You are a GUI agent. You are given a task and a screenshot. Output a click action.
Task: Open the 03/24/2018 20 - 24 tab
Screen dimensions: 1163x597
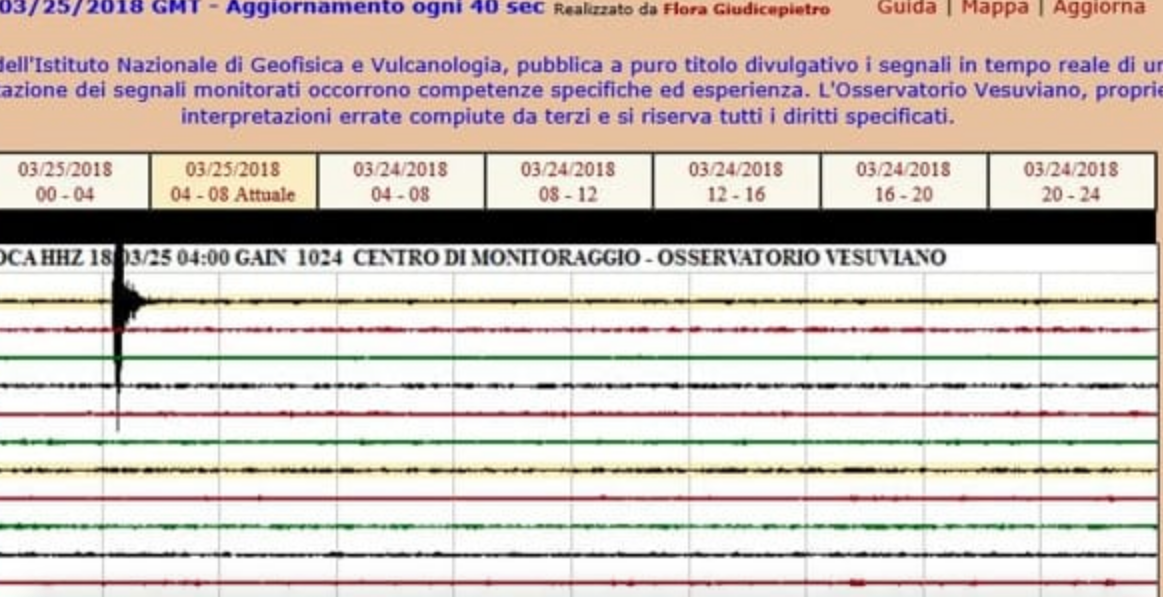tap(1070, 182)
